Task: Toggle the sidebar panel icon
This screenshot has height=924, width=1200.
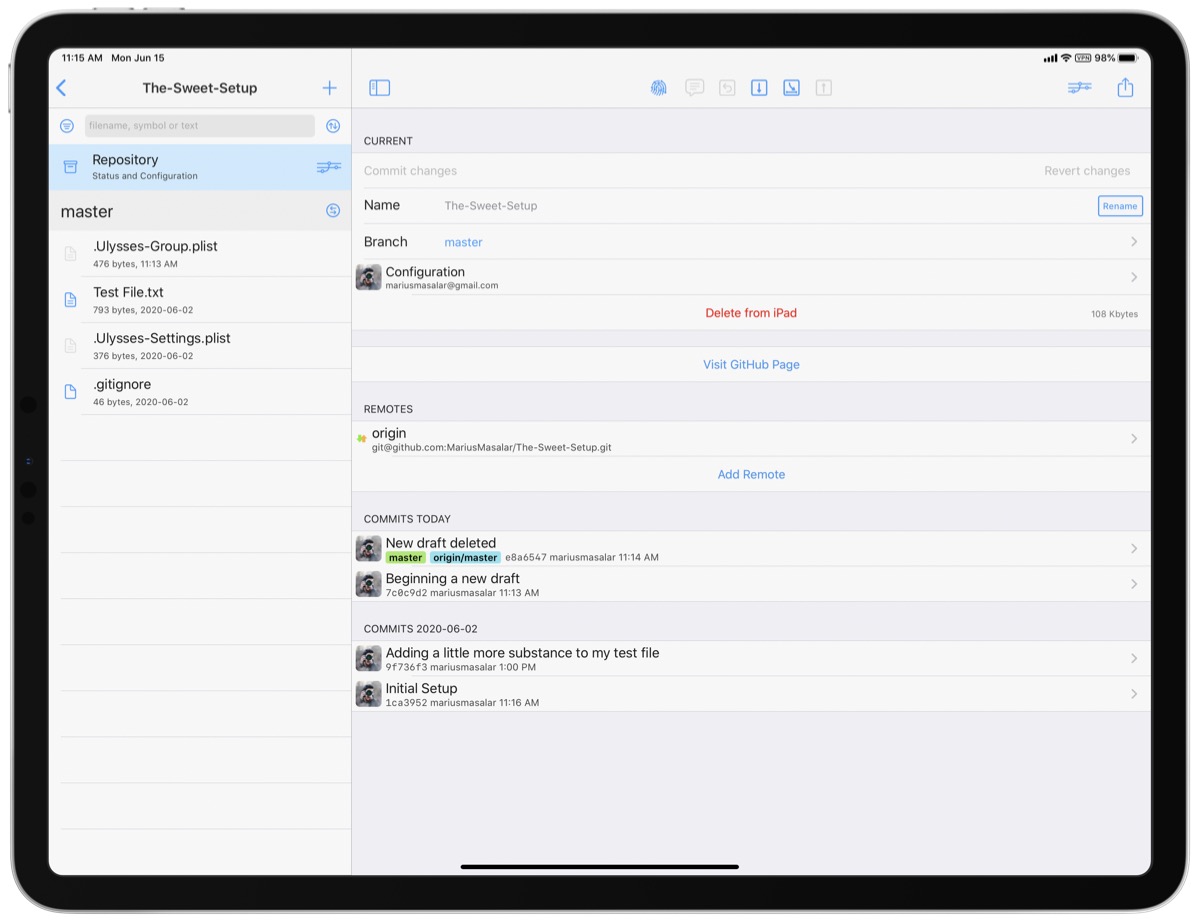Action: pyautogui.click(x=380, y=88)
